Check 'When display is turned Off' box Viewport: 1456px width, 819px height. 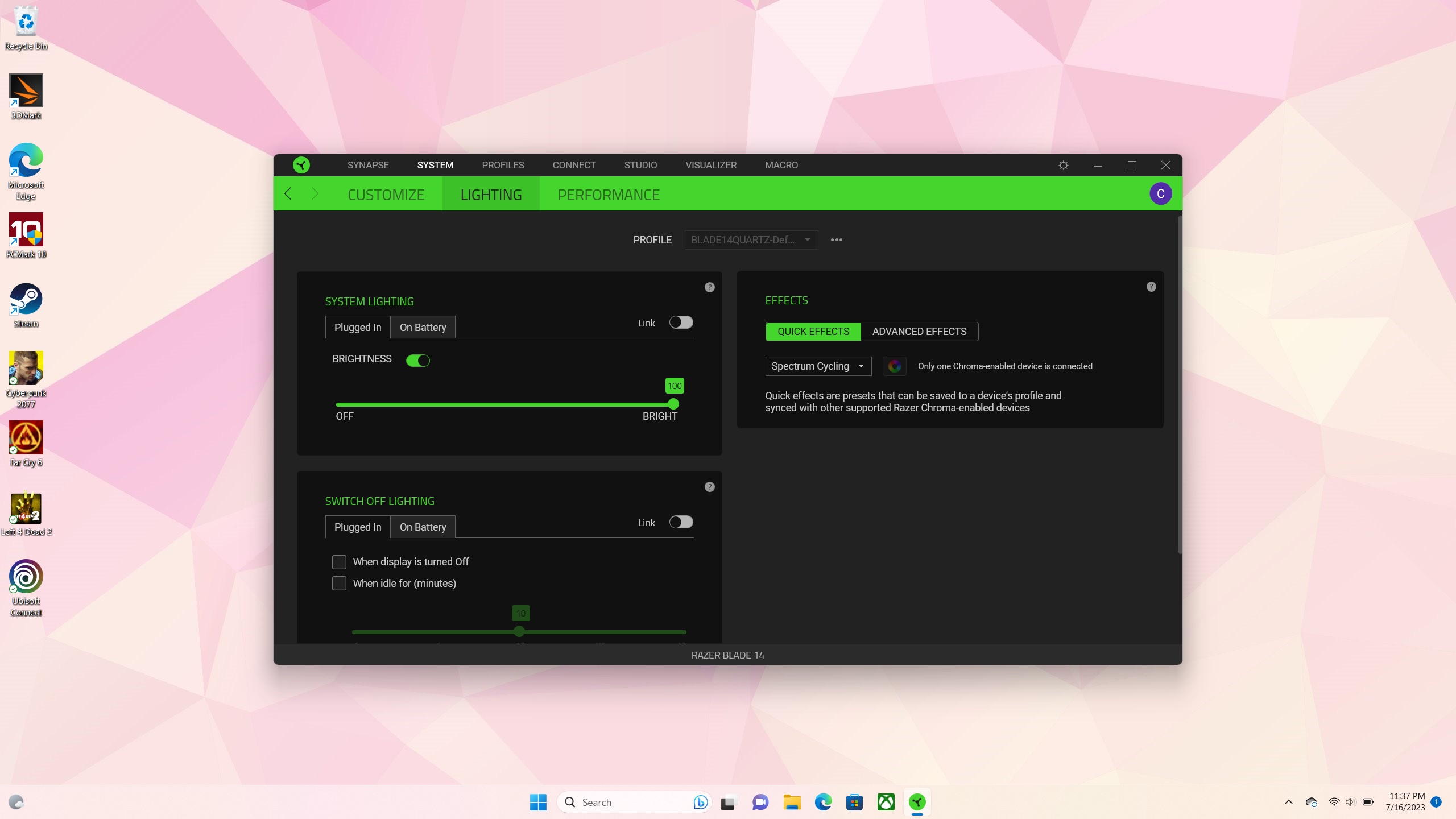pos(339,562)
